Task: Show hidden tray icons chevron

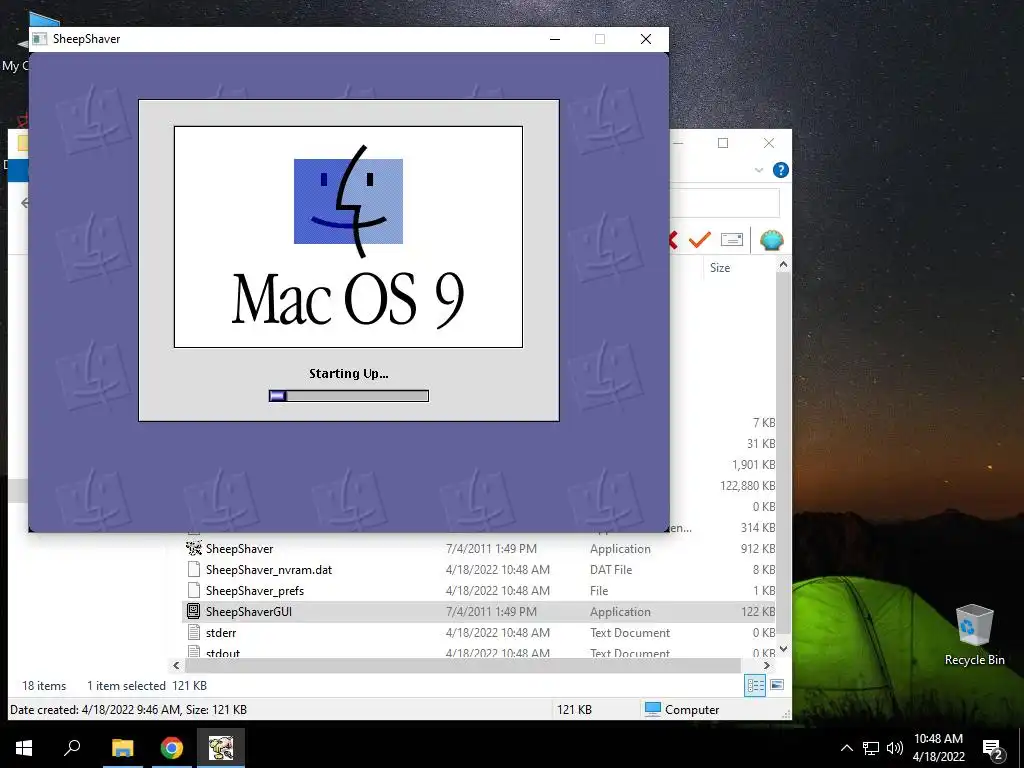Action: [x=846, y=748]
